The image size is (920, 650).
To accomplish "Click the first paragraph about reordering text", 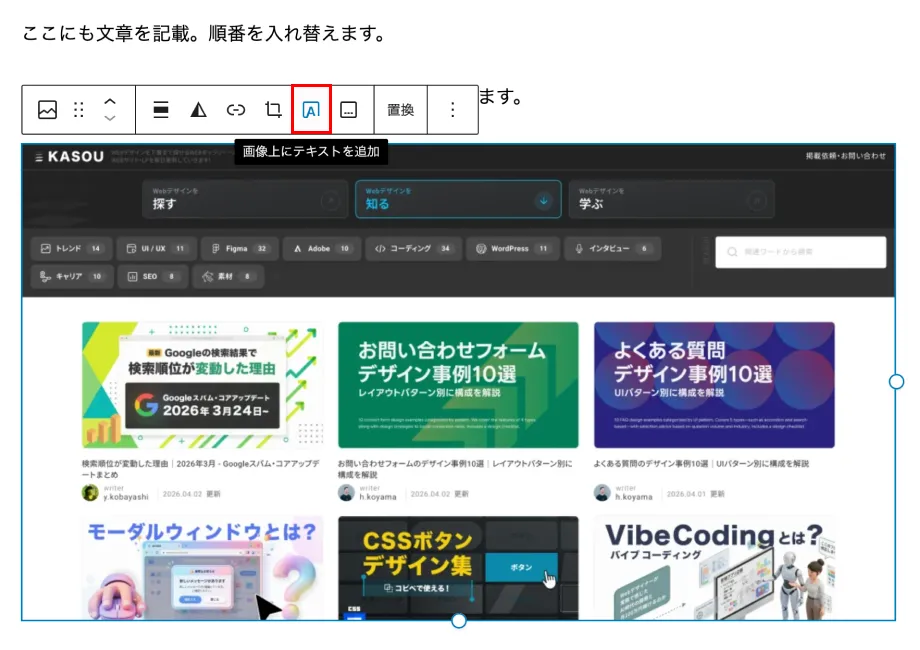I will click(204, 34).
